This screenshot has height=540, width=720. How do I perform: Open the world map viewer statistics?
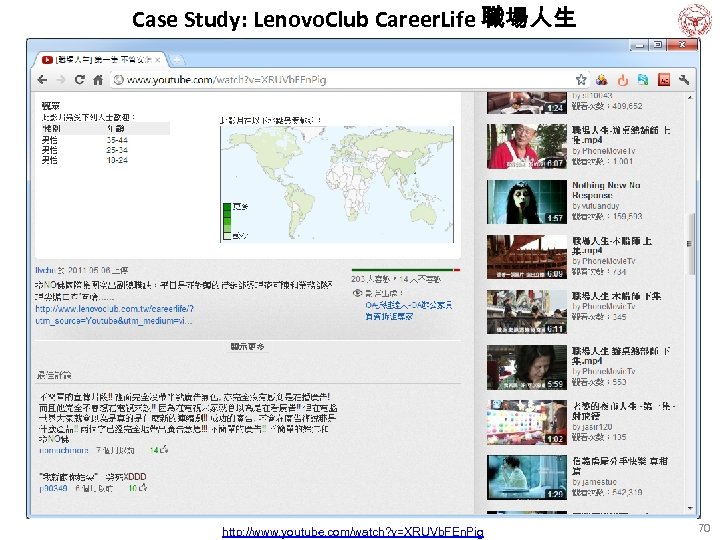coord(337,184)
